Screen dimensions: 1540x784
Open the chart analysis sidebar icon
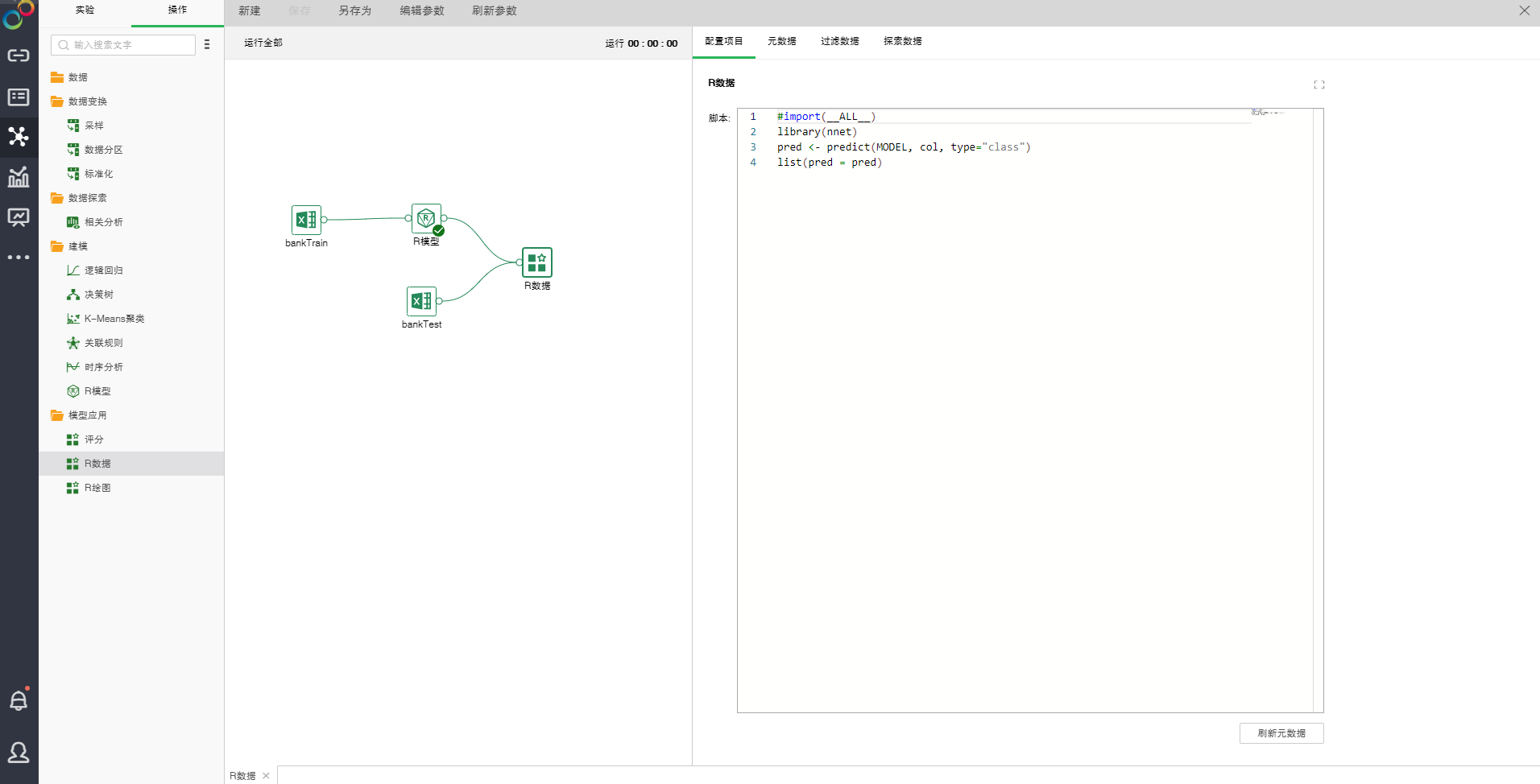19,177
